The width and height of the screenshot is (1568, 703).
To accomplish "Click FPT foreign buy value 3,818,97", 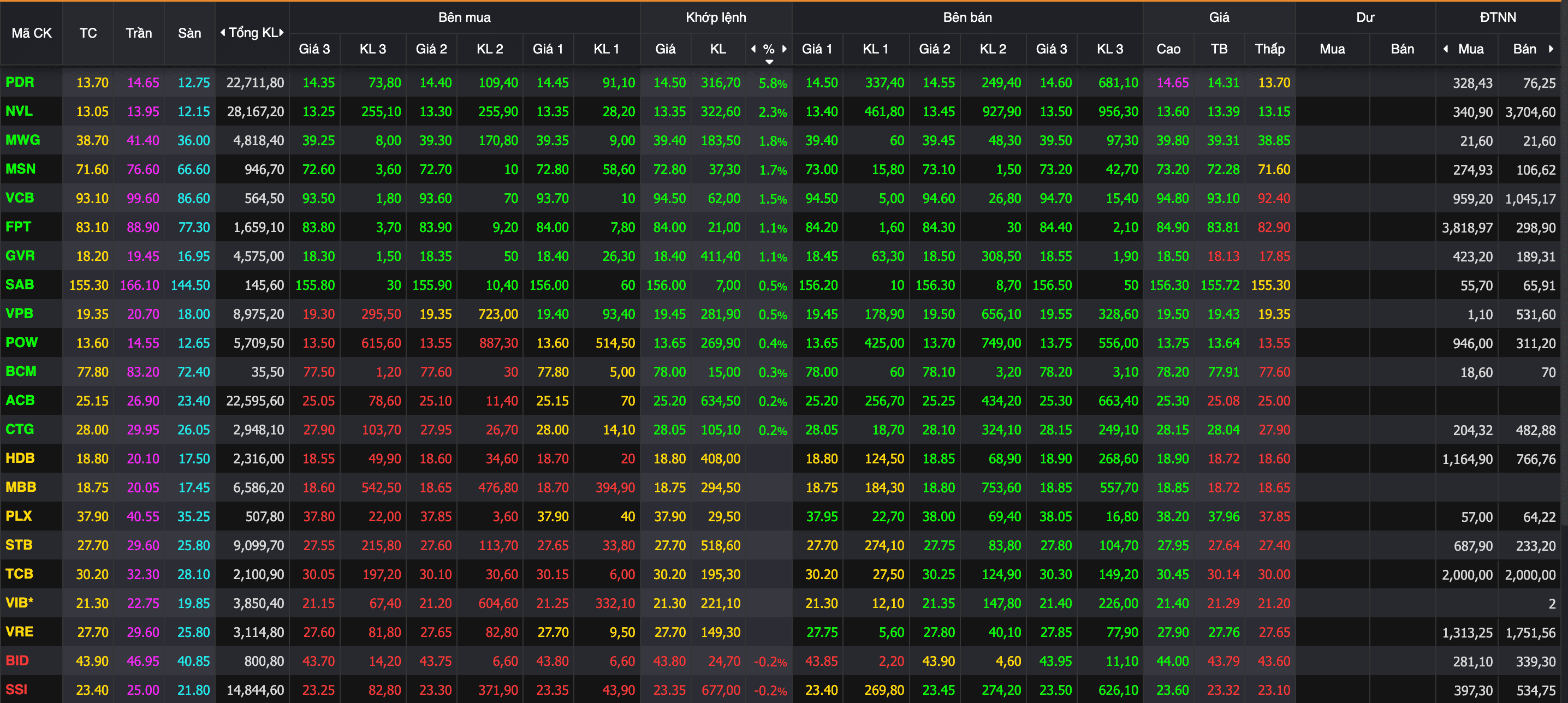I will [1467, 227].
